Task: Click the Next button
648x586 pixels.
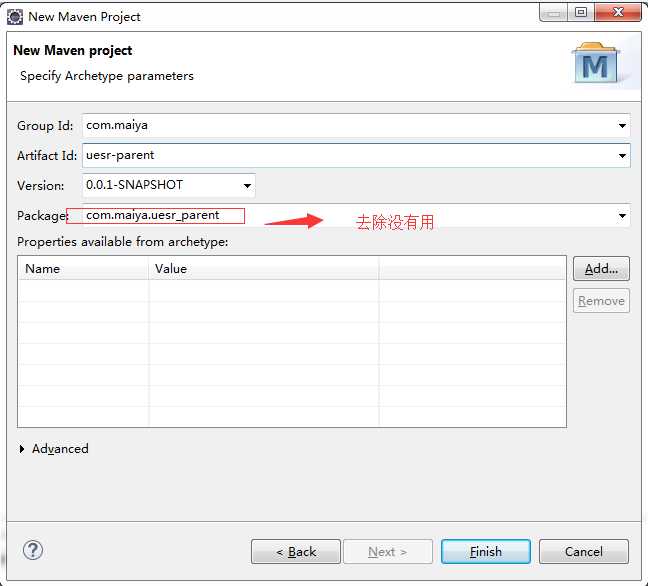Action: (x=388, y=552)
